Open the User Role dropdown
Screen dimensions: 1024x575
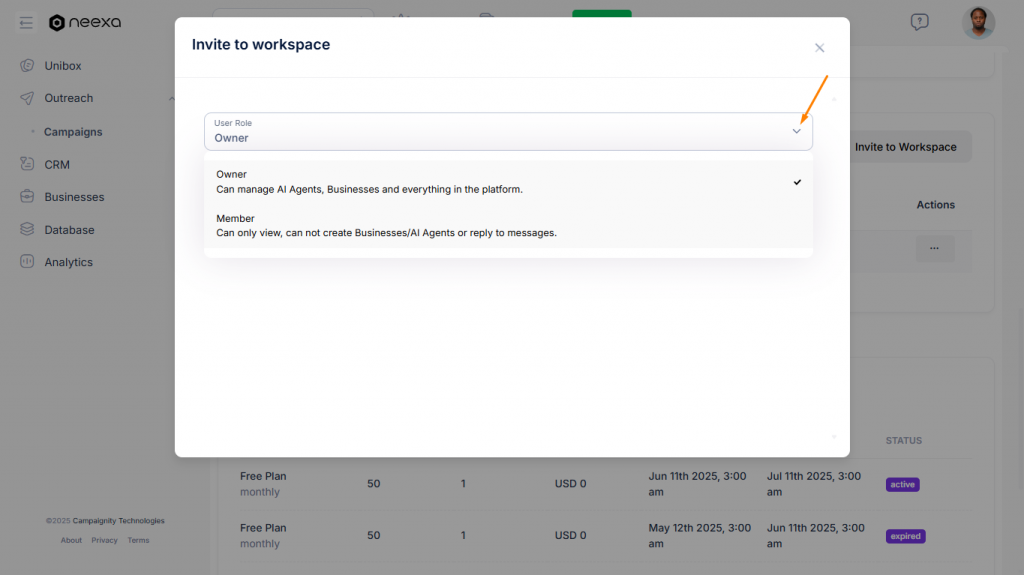click(508, 131)
